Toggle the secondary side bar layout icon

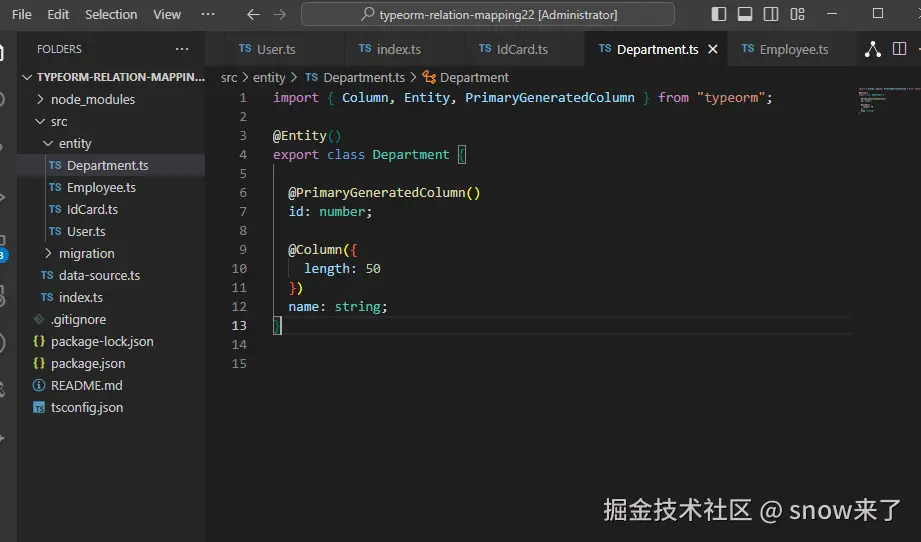click(771, 14)
